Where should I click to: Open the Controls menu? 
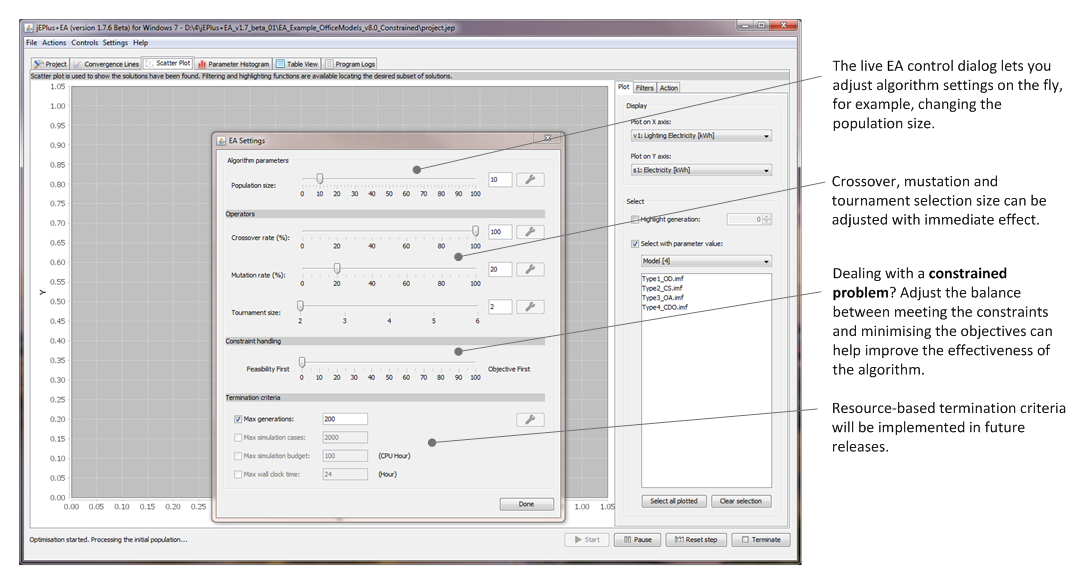(x=85, y=43)
